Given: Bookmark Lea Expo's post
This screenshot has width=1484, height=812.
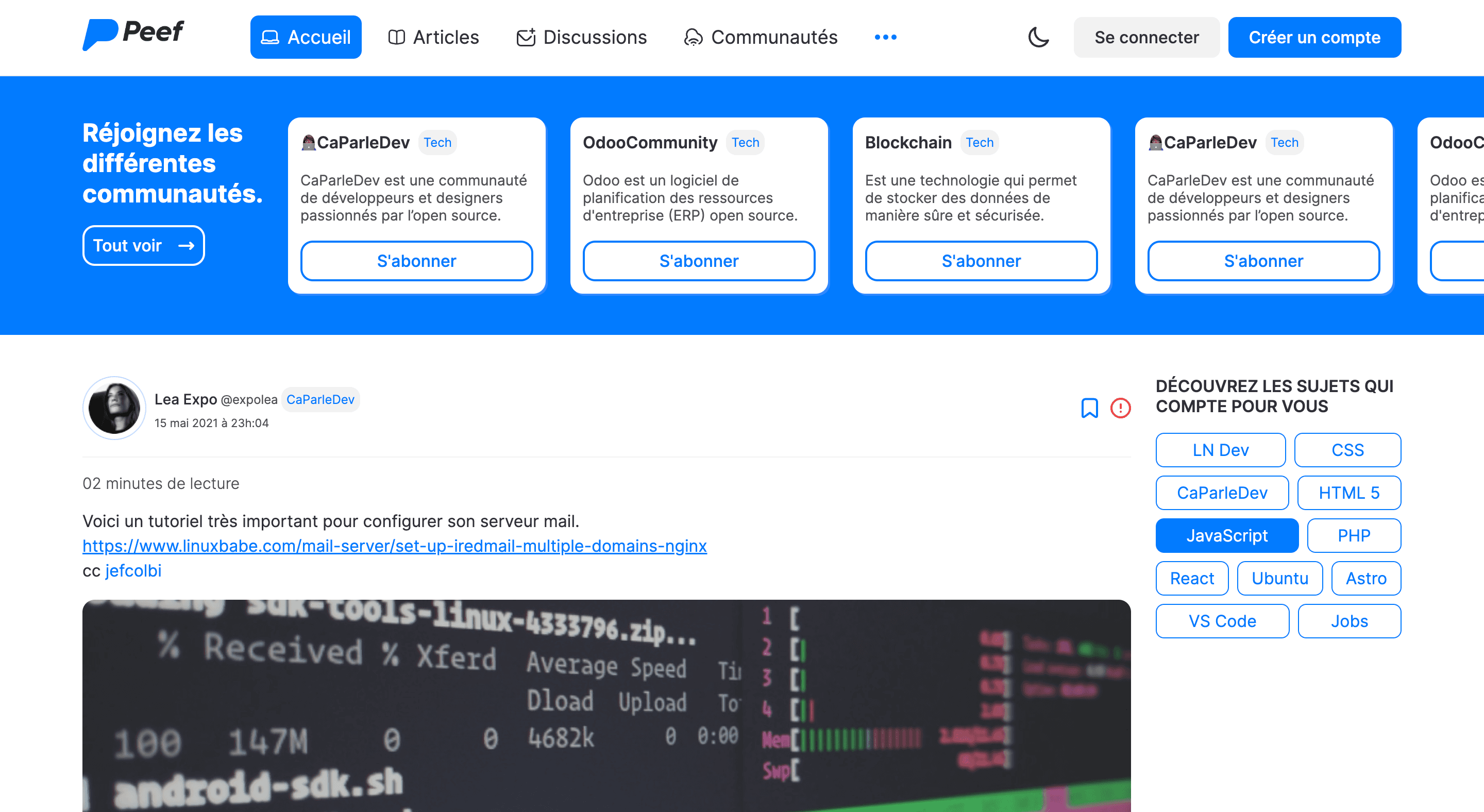Looking at the screenshot, I should pos(1089,408).
